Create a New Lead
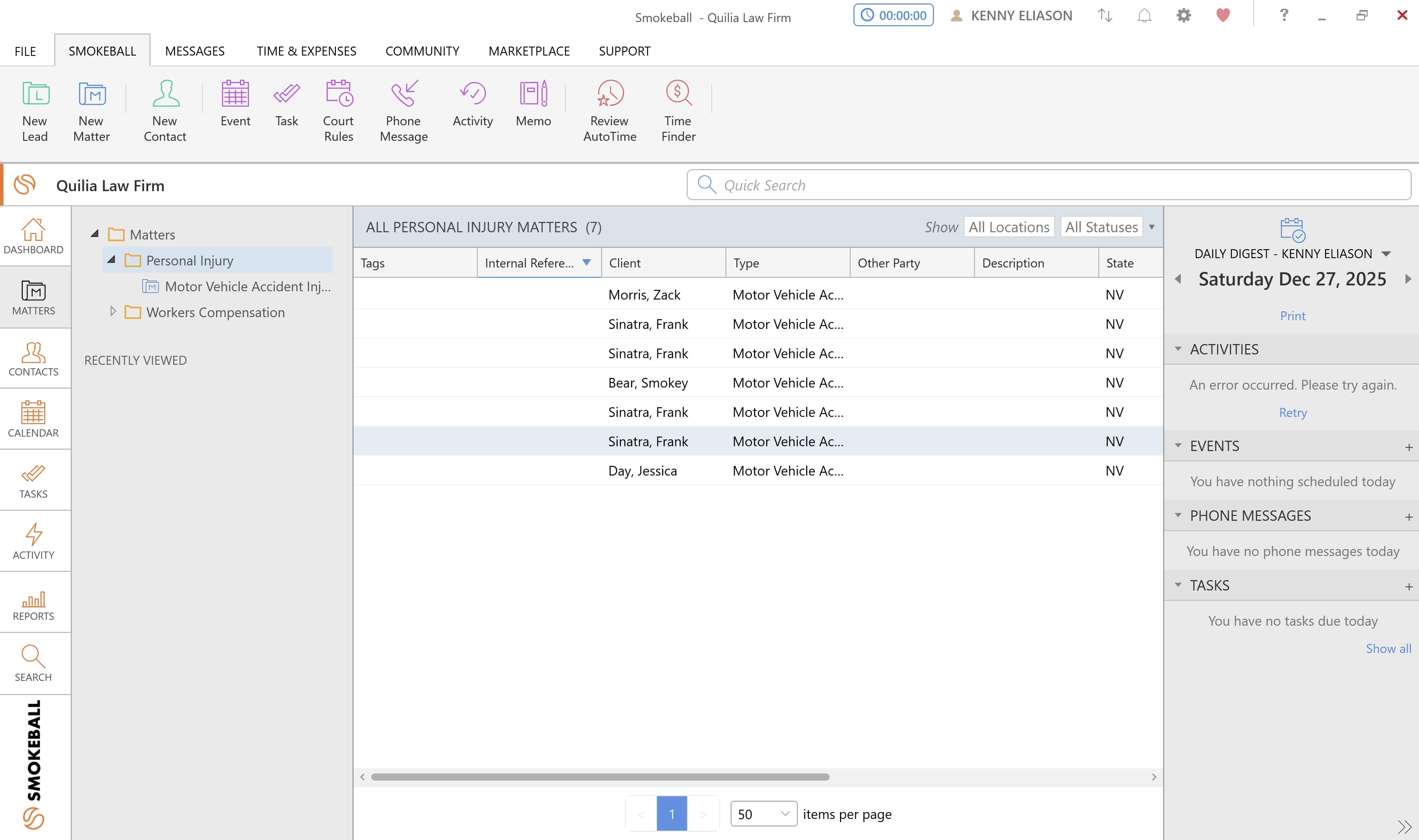Screen dimensions: 1419x840 coord(35,110)
